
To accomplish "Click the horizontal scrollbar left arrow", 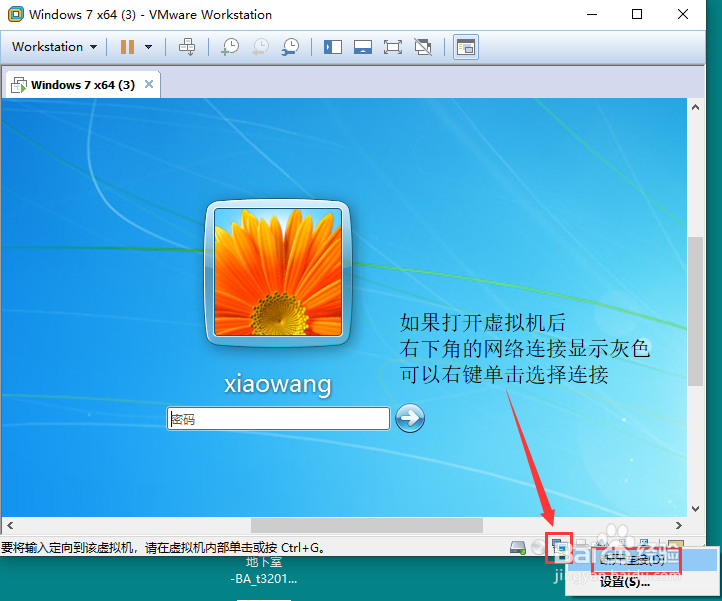I will pyautogui.click(x=10, y=525).
